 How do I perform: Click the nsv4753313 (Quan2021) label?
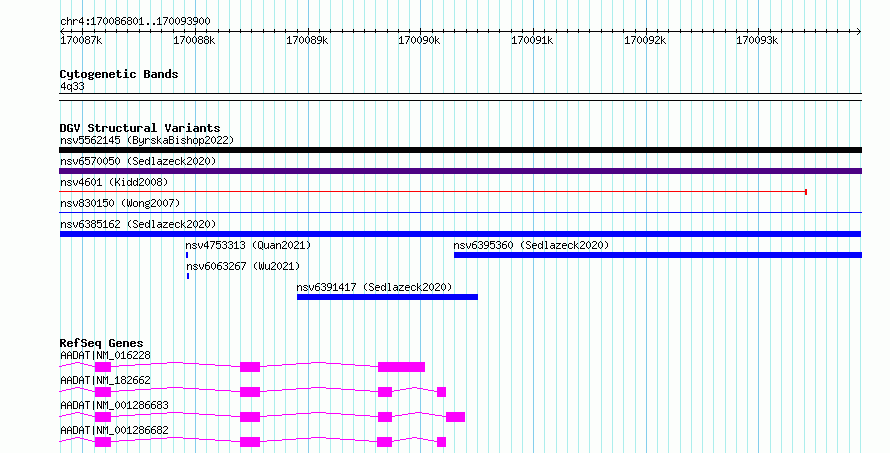(249, 245)
